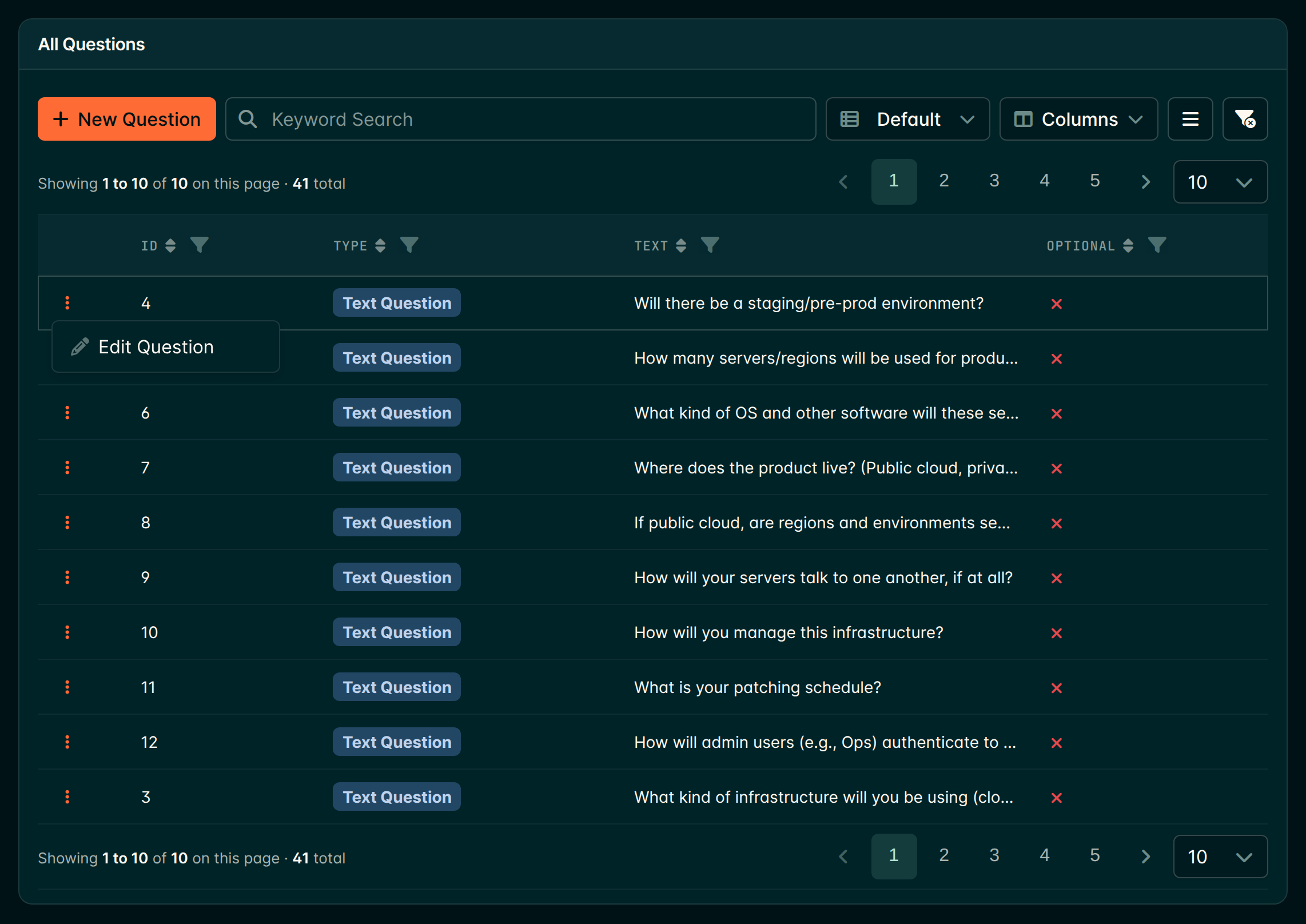Go to page 5 in top pagination

coord(1095,181)
